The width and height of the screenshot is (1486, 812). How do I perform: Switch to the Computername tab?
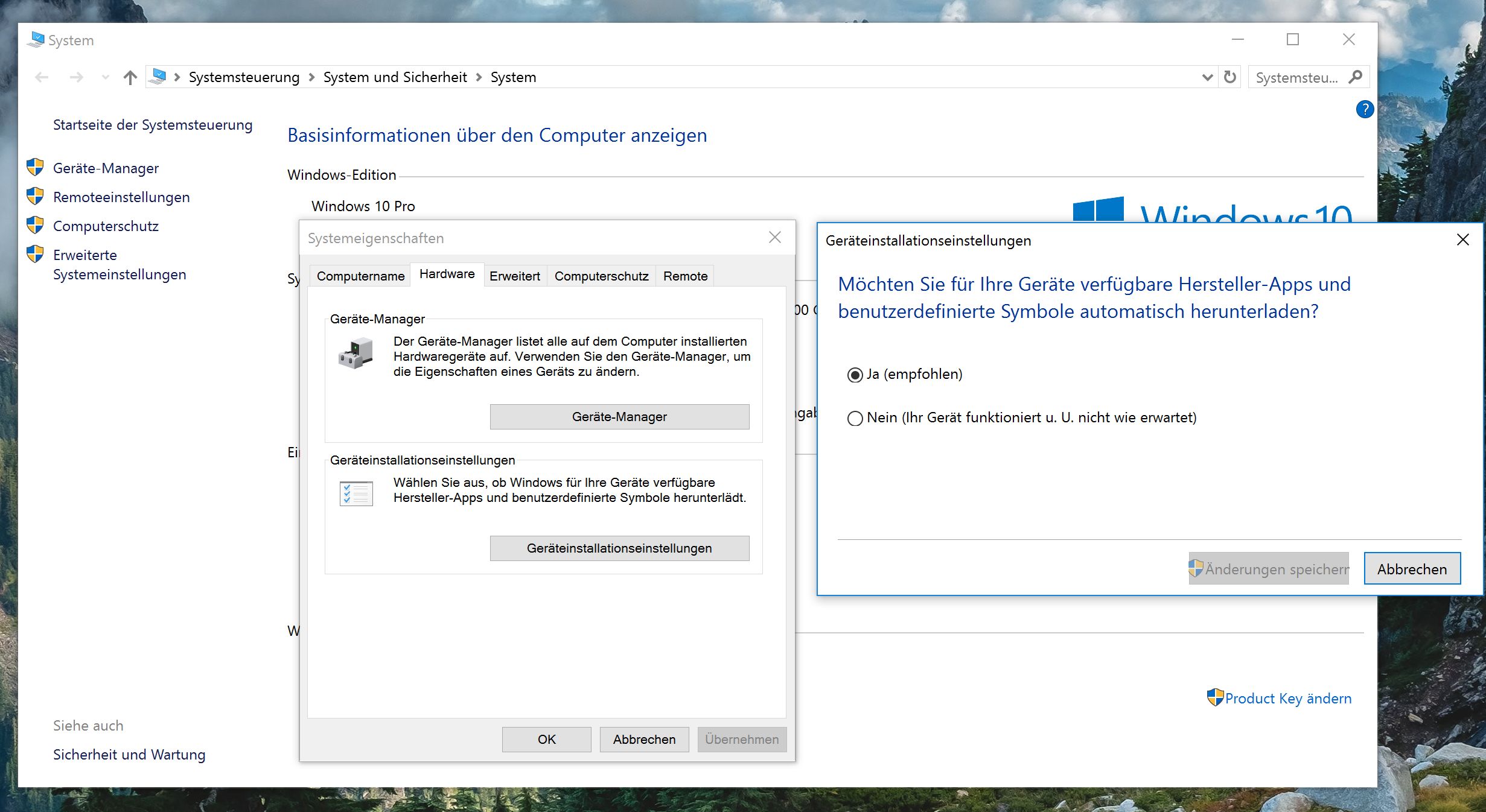(360, 276)
